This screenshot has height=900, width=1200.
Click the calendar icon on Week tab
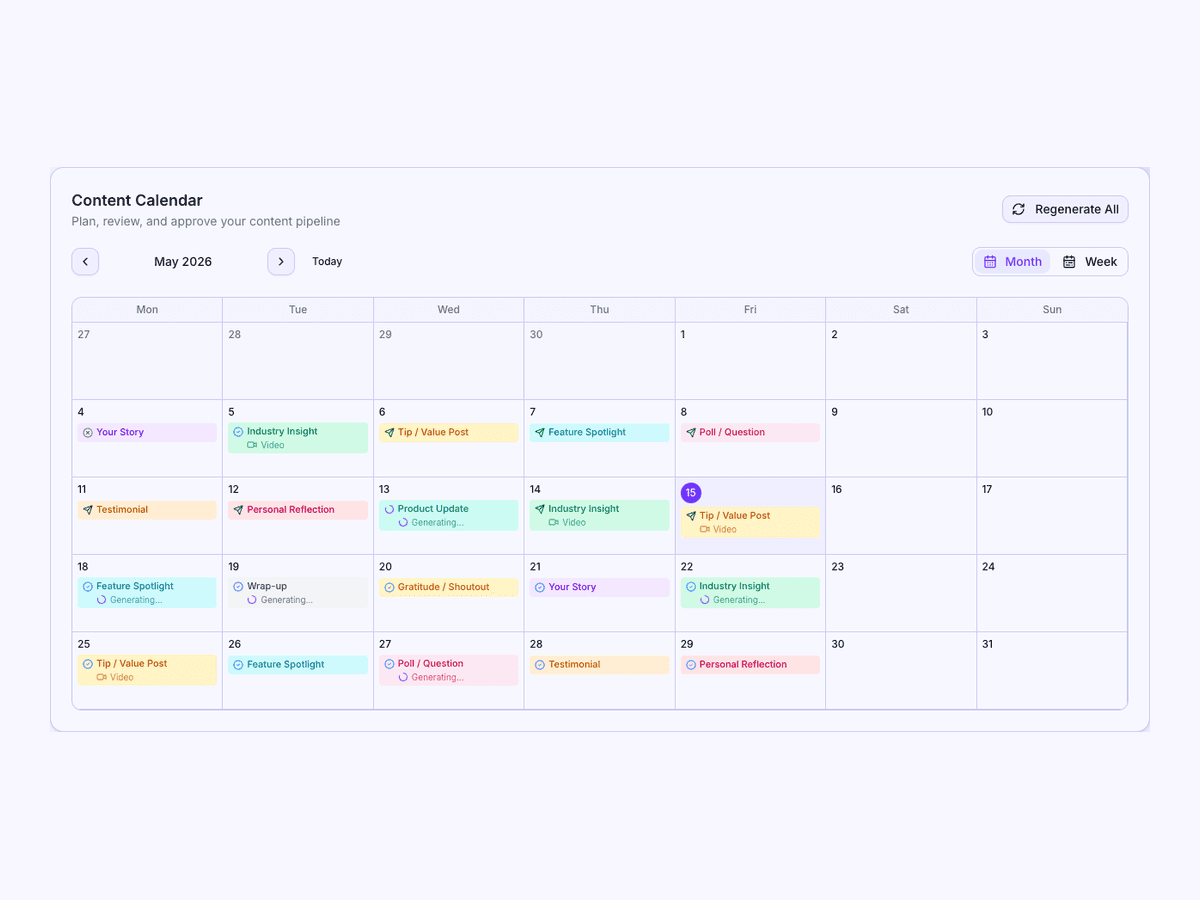[1069, 262]
